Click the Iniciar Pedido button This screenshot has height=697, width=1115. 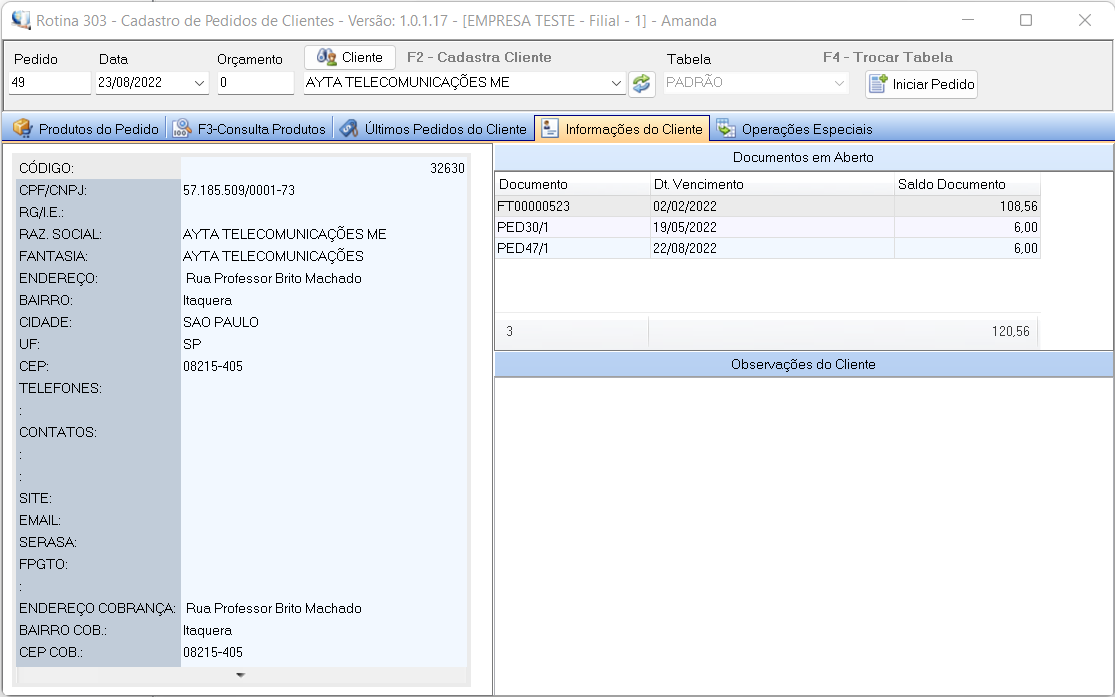coord(922,84)
